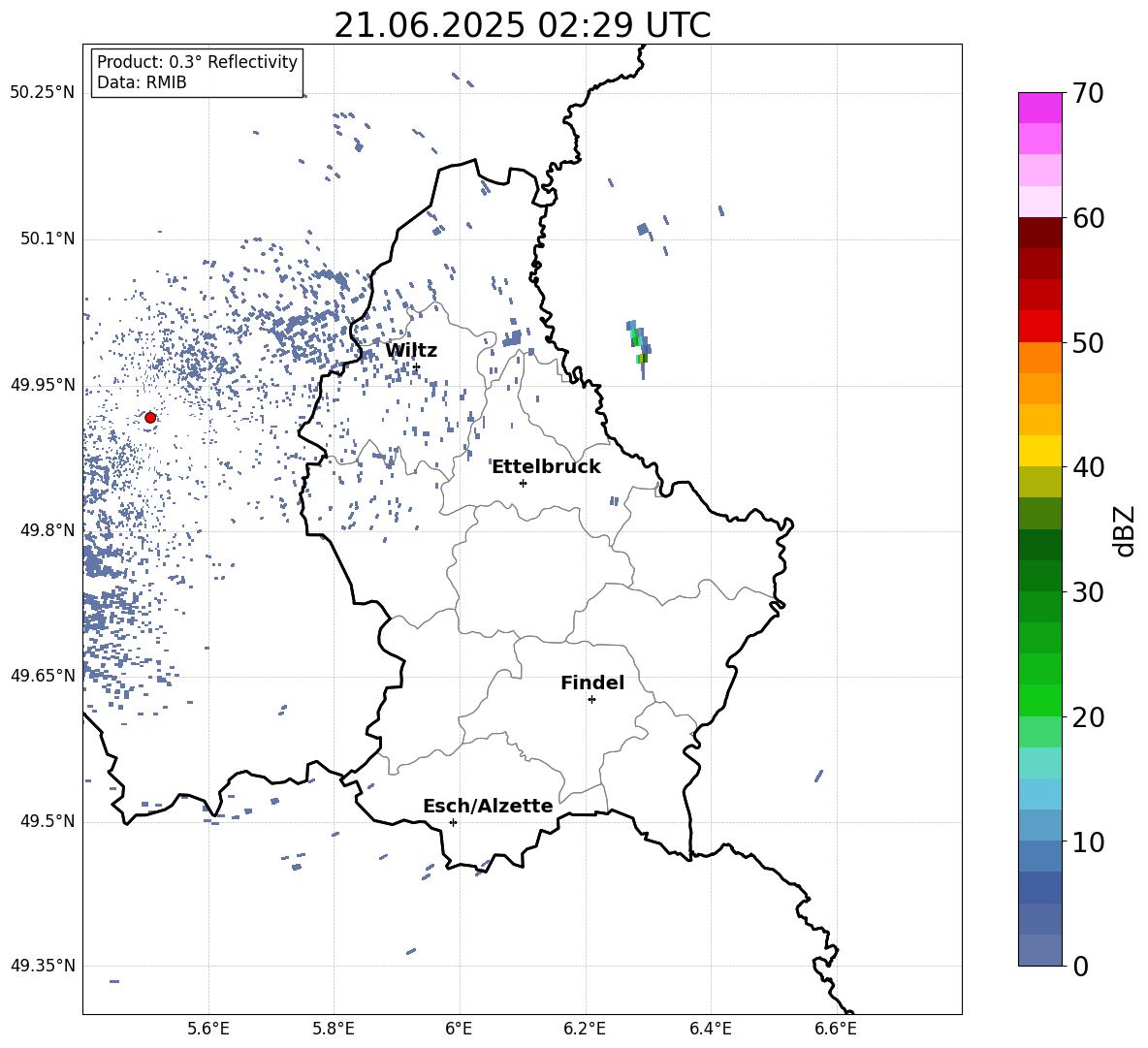Viewport: 1148px width, 1048px height.
Task: Click the 6°E longitude label
Action: click(x=459, y=1029)
